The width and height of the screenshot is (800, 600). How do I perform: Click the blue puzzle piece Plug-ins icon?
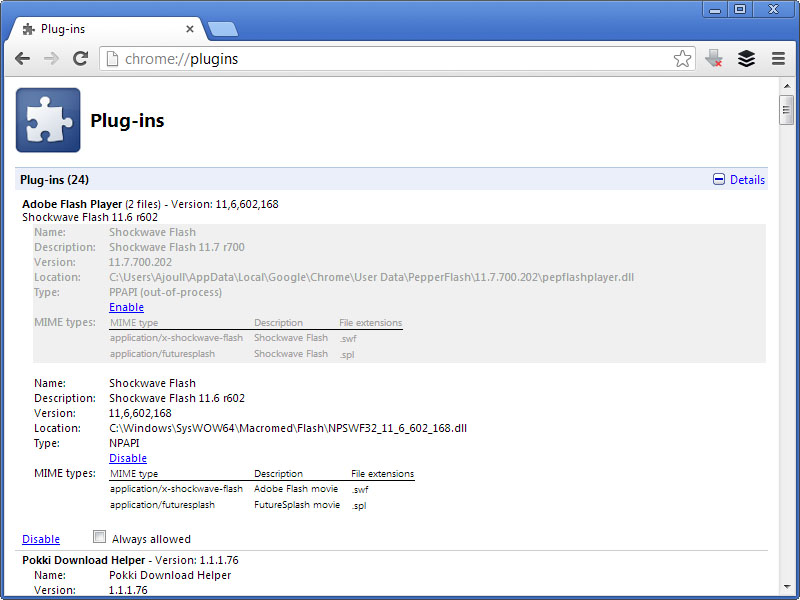tap(48, 120)
